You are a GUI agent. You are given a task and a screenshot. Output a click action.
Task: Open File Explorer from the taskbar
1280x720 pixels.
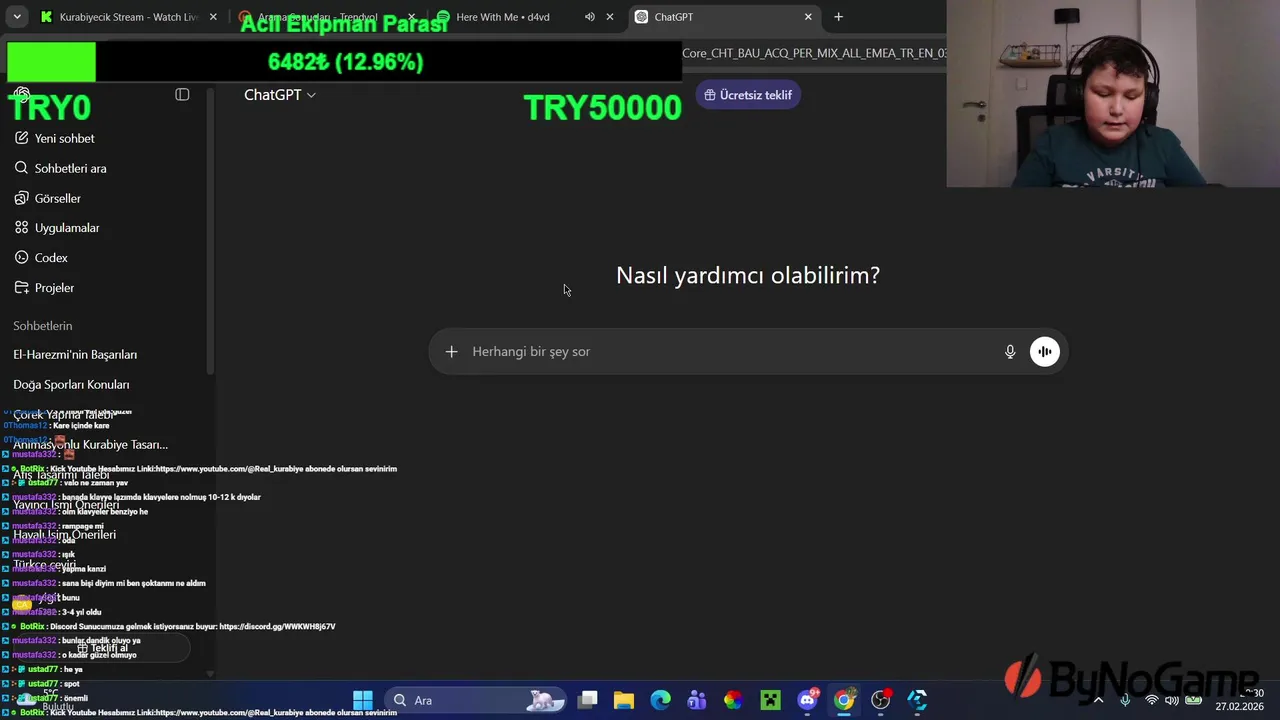click(624, 700)
